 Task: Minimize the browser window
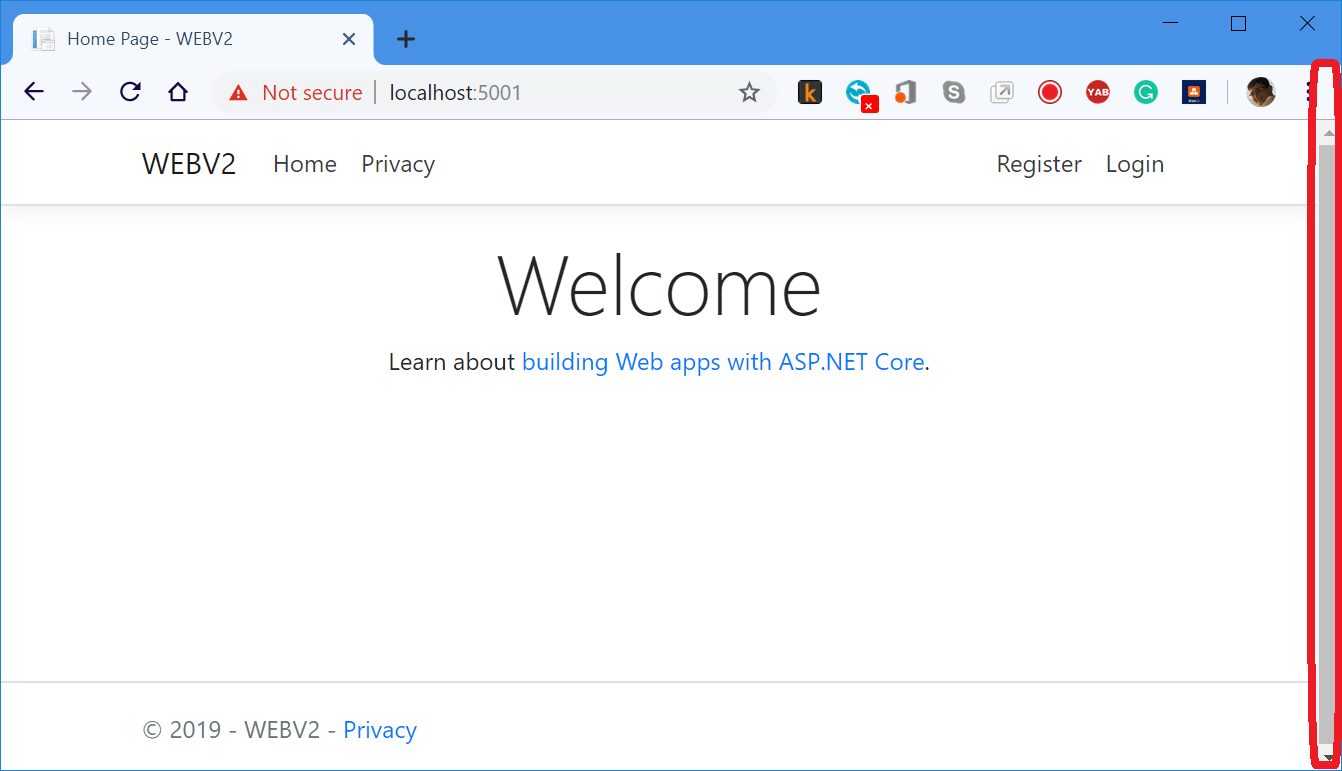tap(1171, 23)
